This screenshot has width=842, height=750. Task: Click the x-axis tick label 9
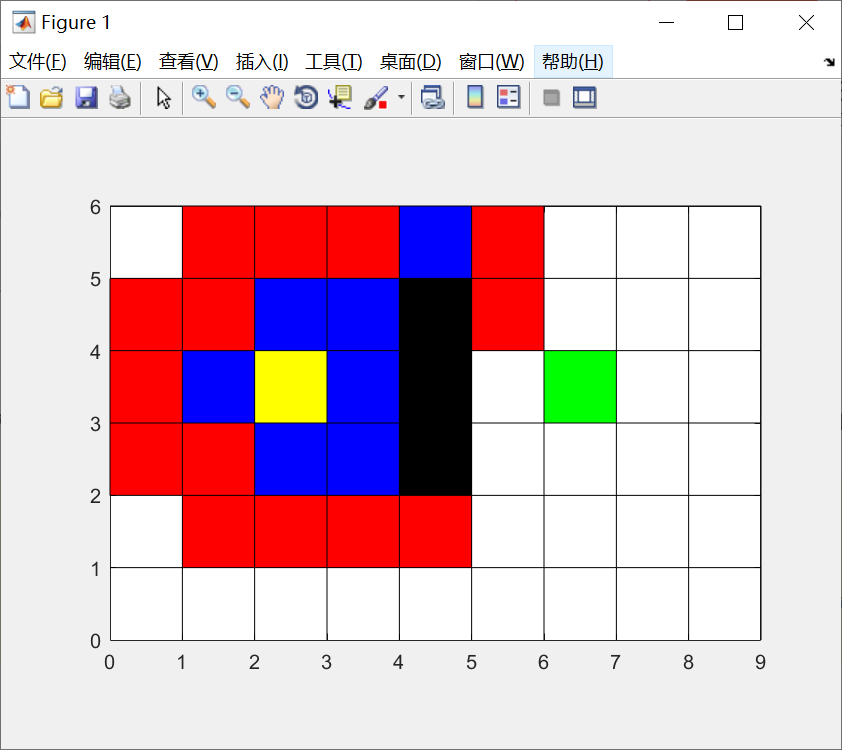tap(760, 662)
